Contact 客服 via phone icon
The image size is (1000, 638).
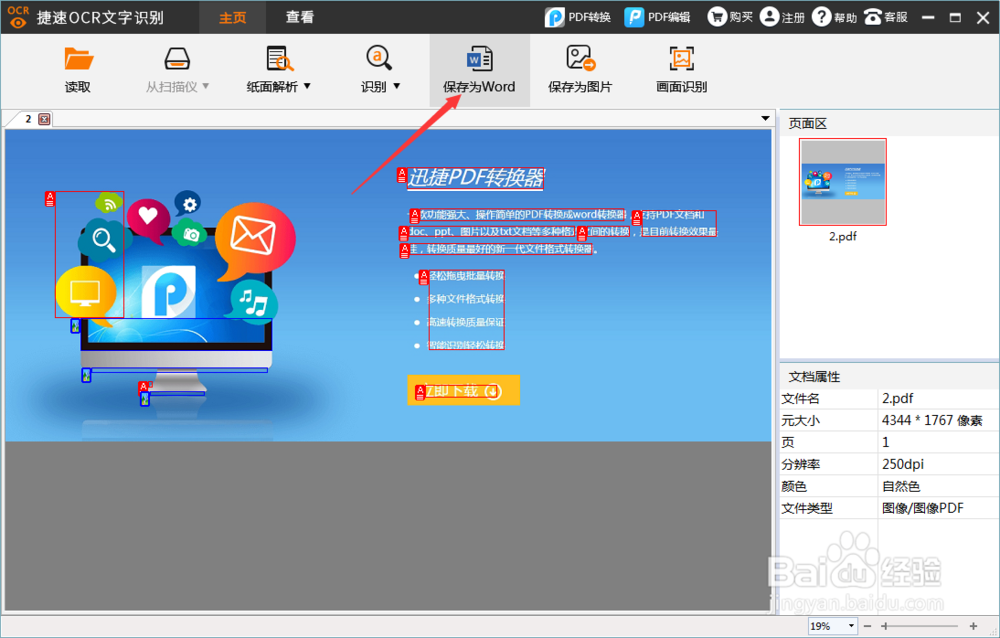coord(872,17)
